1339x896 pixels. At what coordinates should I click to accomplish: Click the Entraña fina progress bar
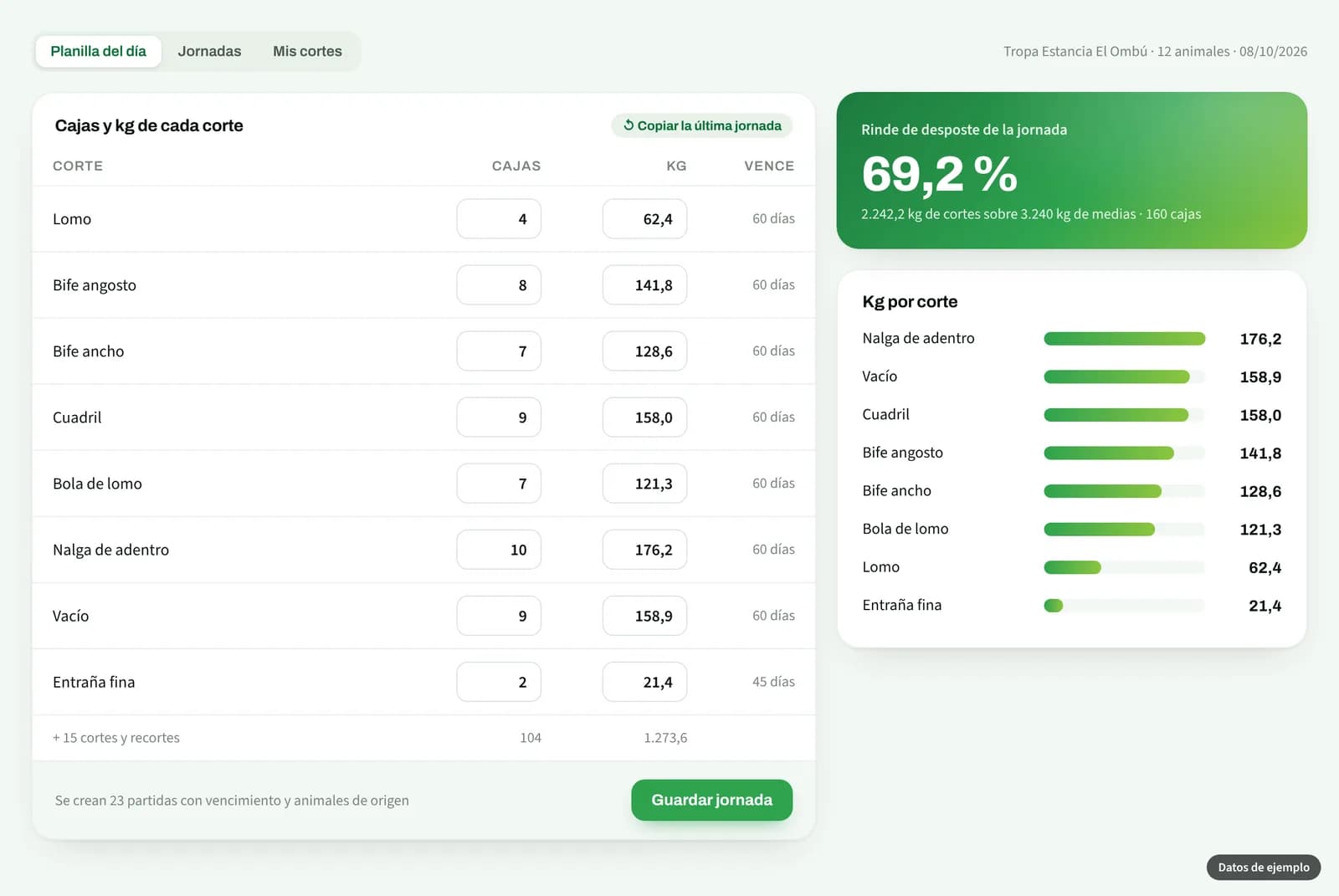[x=1124, y=605]
